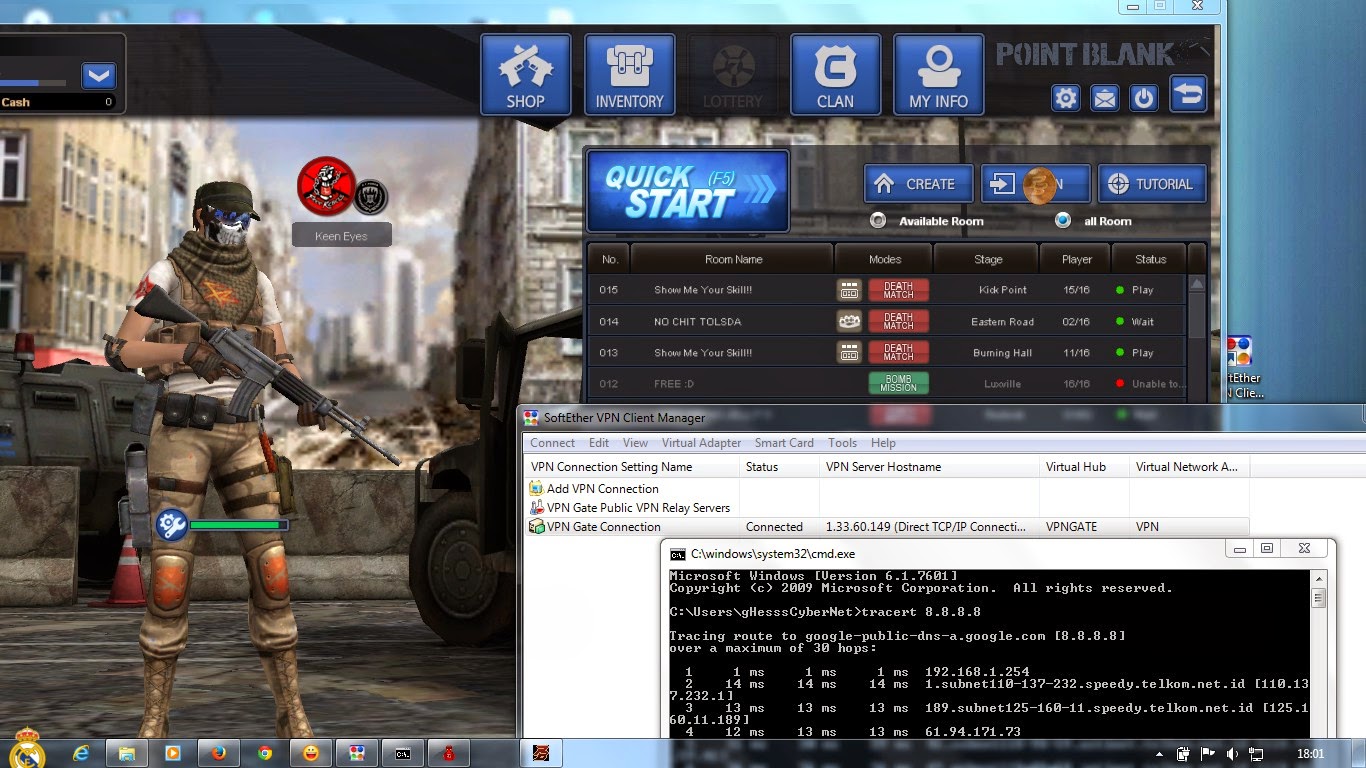
Task: Click CREATE room button
Action: click(918, 184)
